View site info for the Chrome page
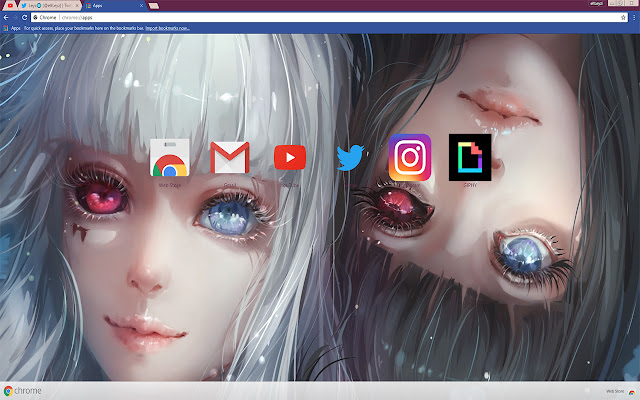The height and width of the screenshot is (400, 640). coord(44,18)
